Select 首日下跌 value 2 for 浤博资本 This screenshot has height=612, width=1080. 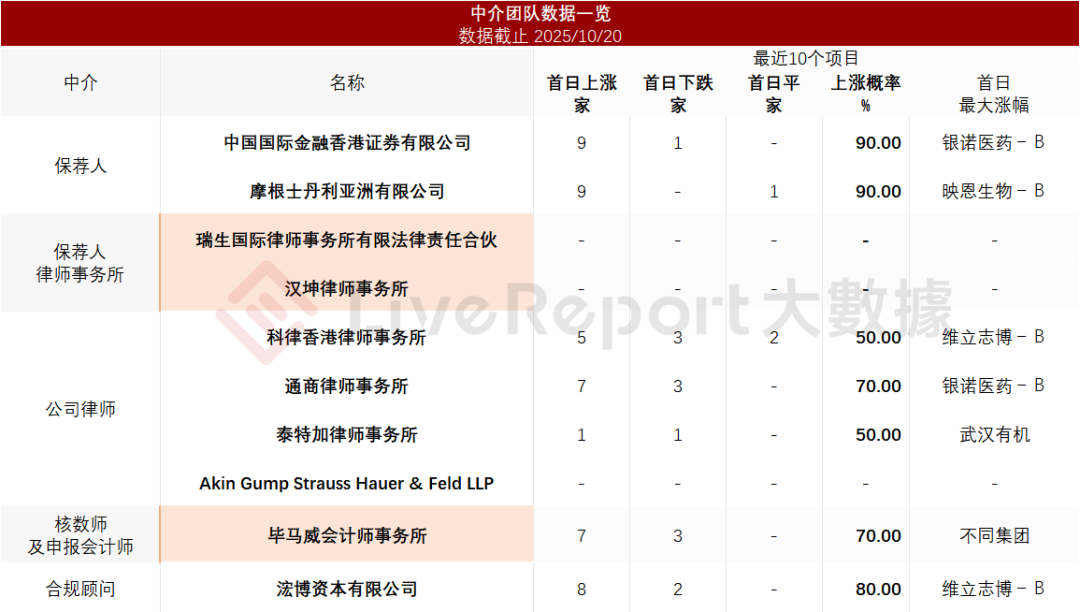tap(678, 590)
